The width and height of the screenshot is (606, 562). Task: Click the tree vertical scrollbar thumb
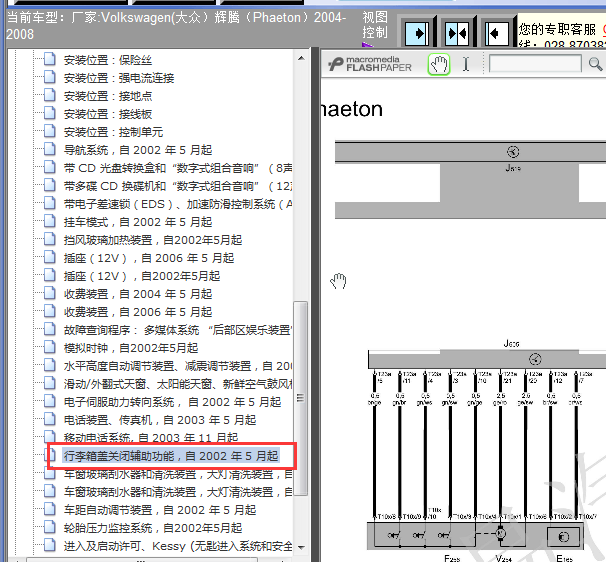tap(301, 398)
